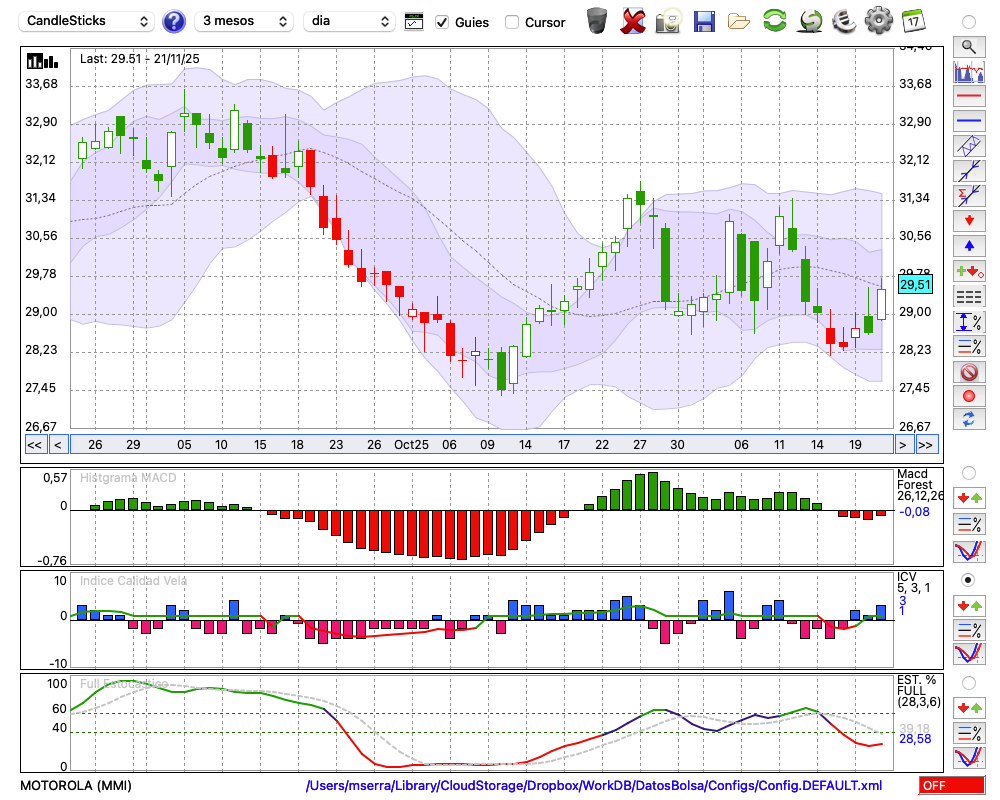Enable the Cursor checkbox
Image resolution: width=1000 pixels, height=800 pixels.
tap(512, 22)
